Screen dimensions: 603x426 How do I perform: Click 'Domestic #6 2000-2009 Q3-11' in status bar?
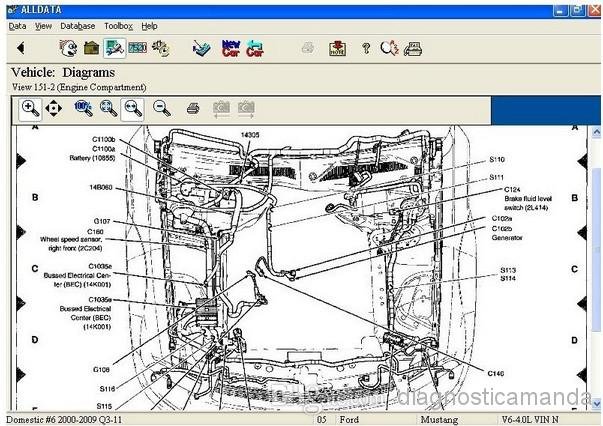click(x=64, y=419)
